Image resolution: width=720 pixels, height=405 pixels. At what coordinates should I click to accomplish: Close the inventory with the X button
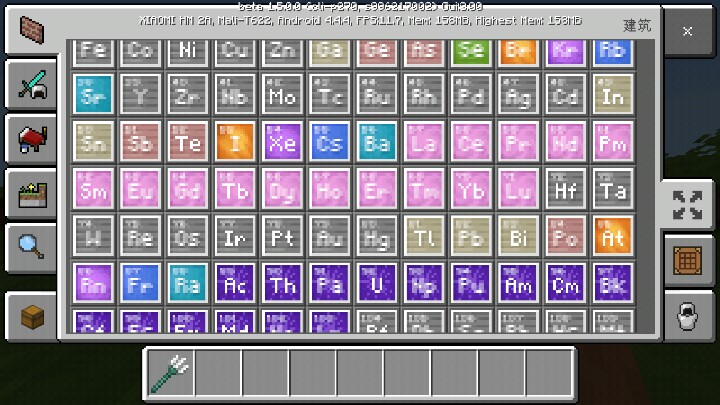click(688, 32)
